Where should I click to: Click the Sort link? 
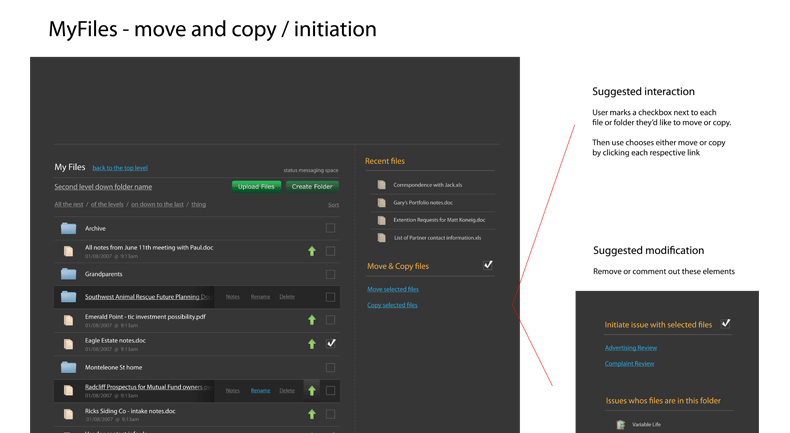click(x=334, y=205)
